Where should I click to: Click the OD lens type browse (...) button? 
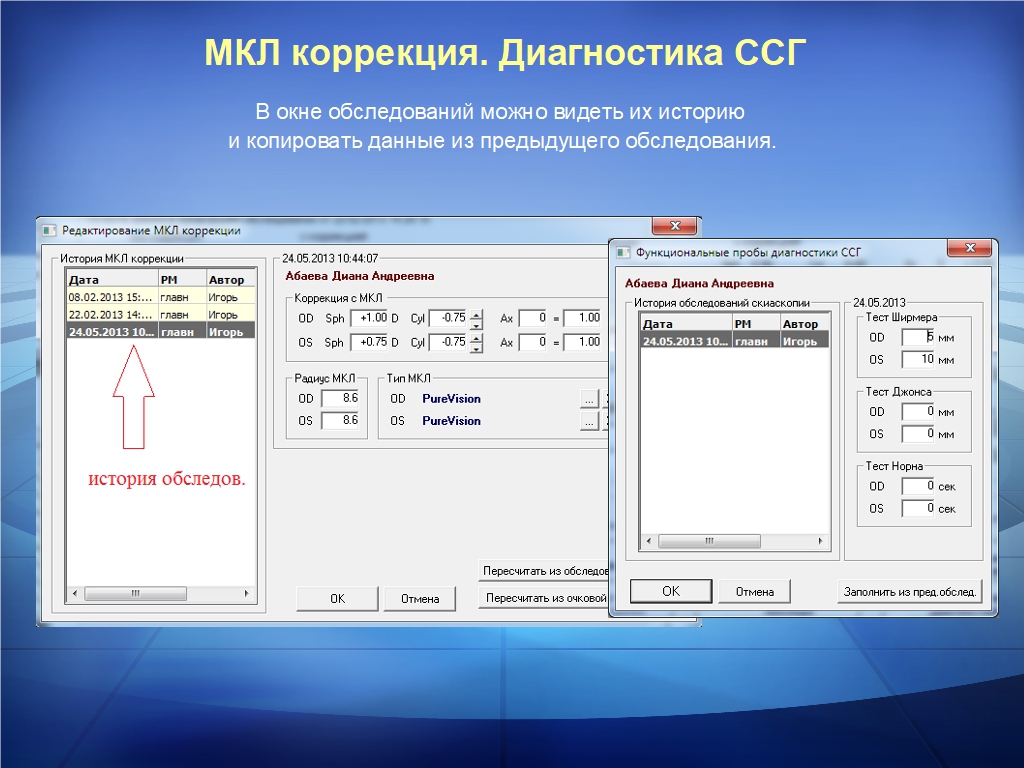[589, 399]
